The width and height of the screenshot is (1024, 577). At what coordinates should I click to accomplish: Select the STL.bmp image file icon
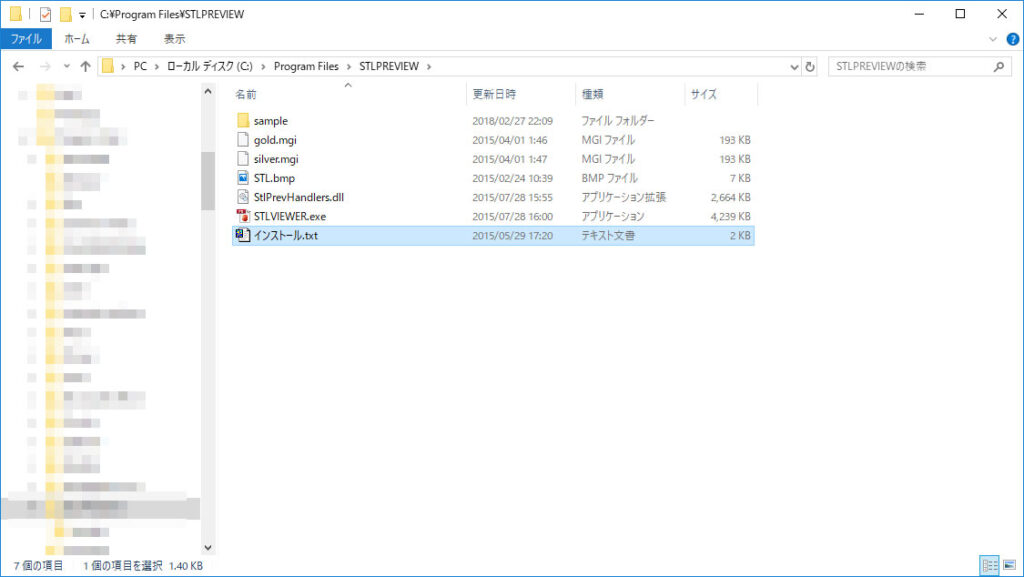pos(242,178)
